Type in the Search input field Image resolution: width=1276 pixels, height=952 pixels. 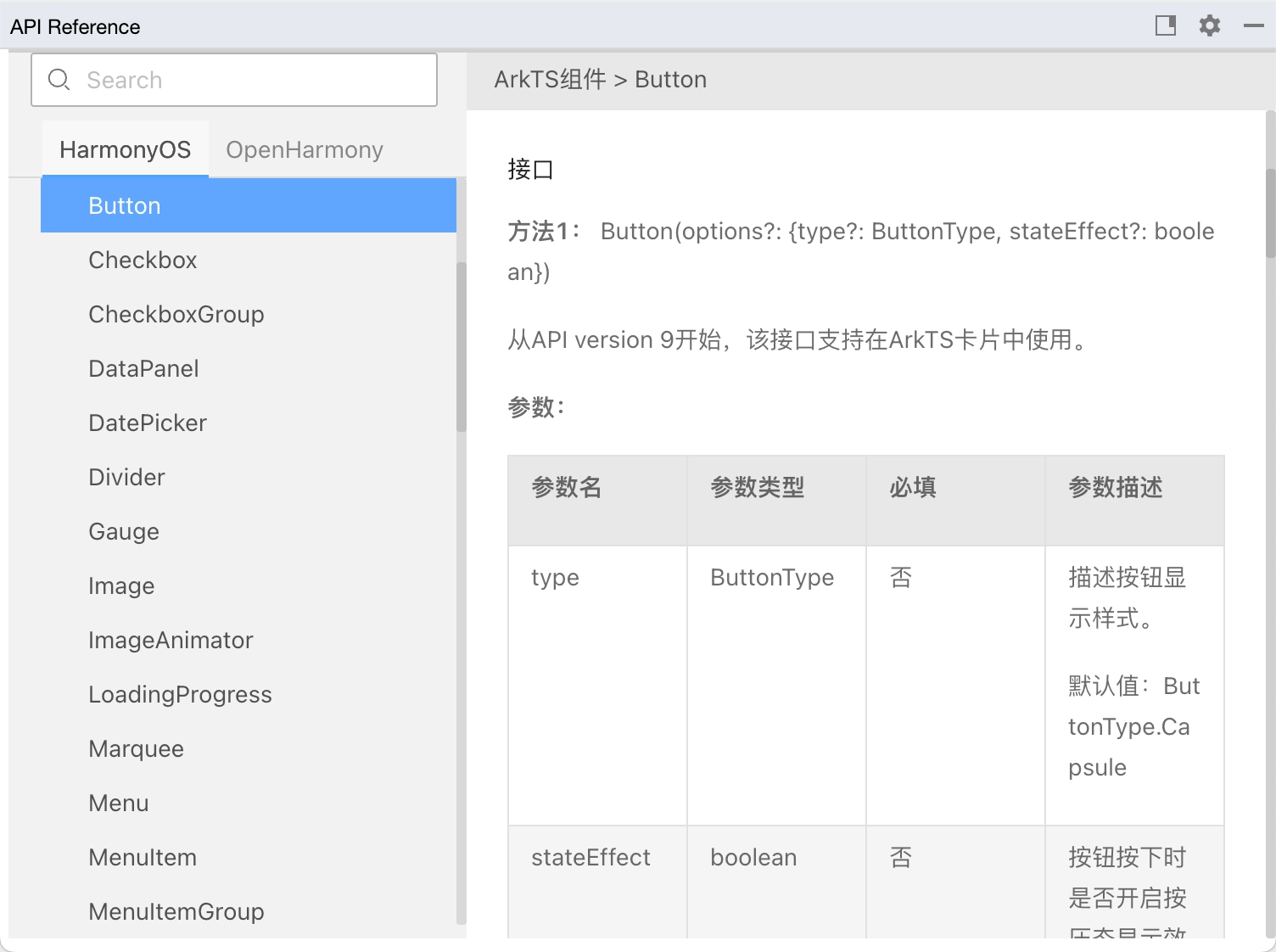[255, 80]
